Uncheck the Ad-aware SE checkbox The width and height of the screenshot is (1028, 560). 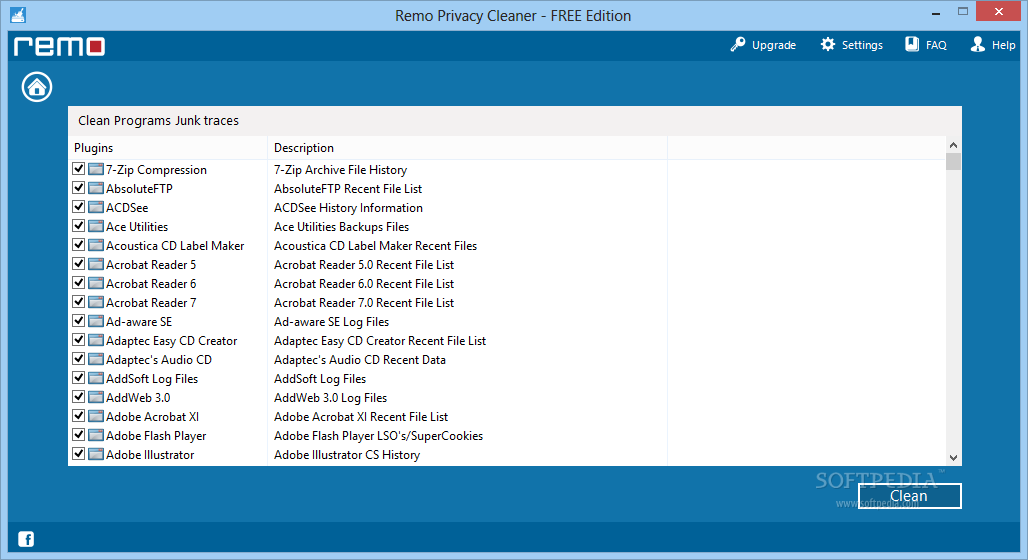(x=79, y=321)
